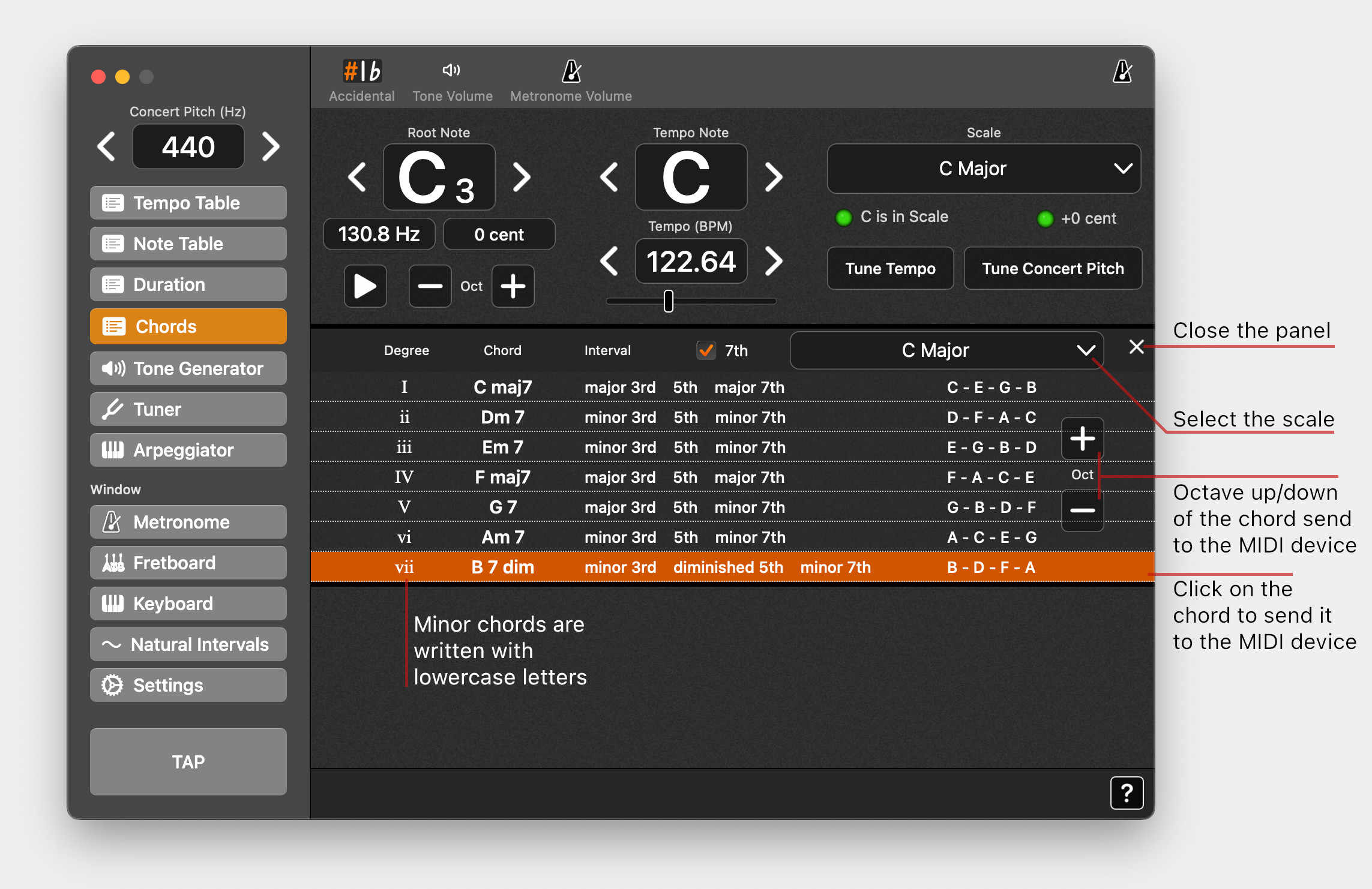Increase Concert Pitch with right arrow
Screen dimensions: 1372x889
pyautogui.click(x=271, y=146)
